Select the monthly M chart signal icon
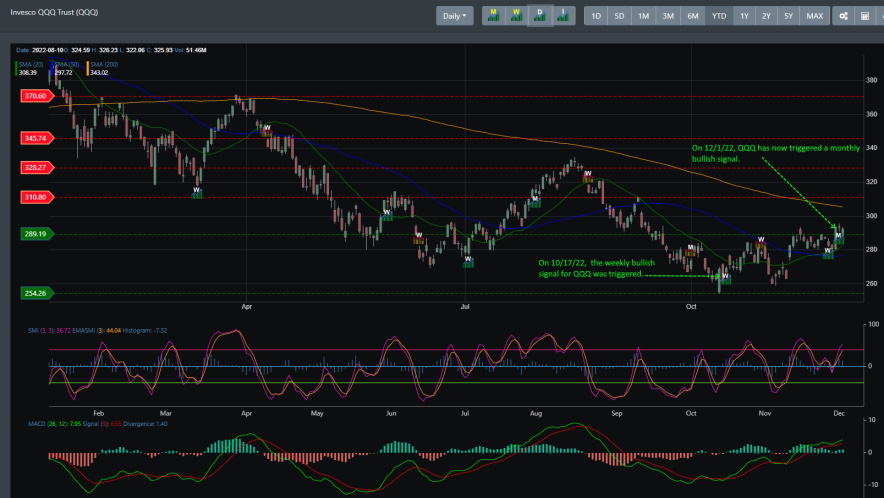The image size is (884, 498). coord(493,16)
